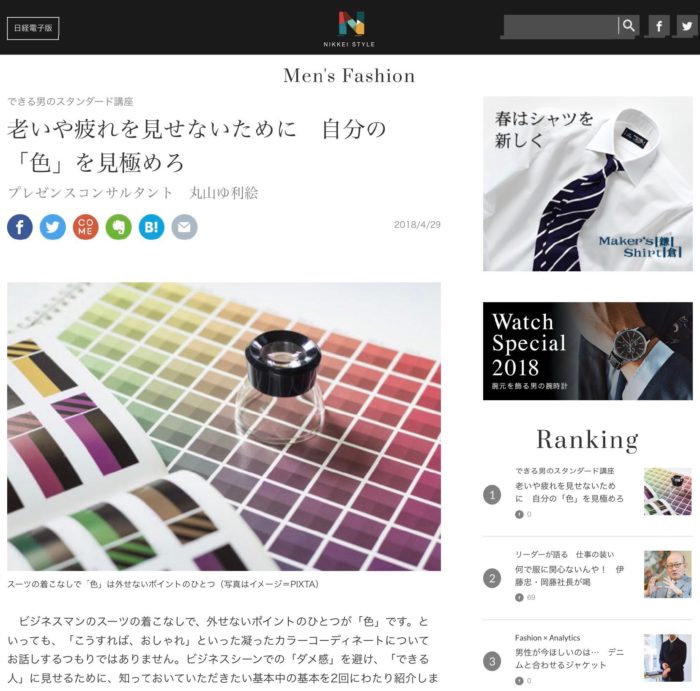Viewport: 700px width, 691px height.
Task: Save article with green Evernote icon
Action: pos(119,227)
